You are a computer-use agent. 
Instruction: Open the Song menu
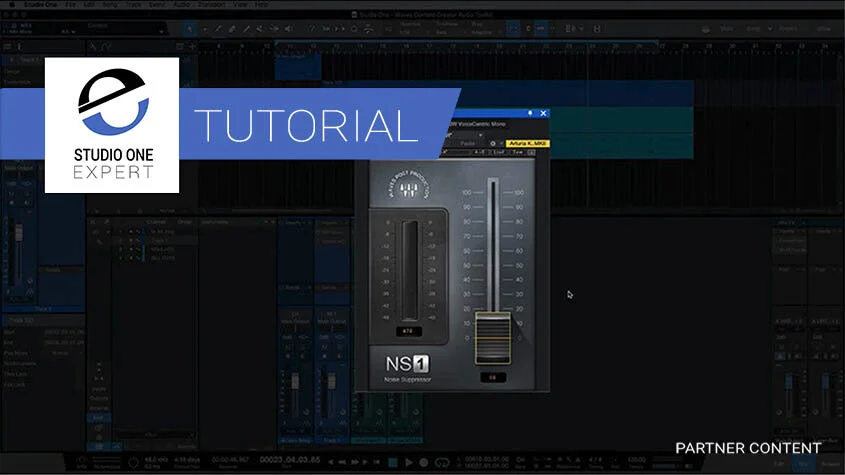click(x=110, y=4)
